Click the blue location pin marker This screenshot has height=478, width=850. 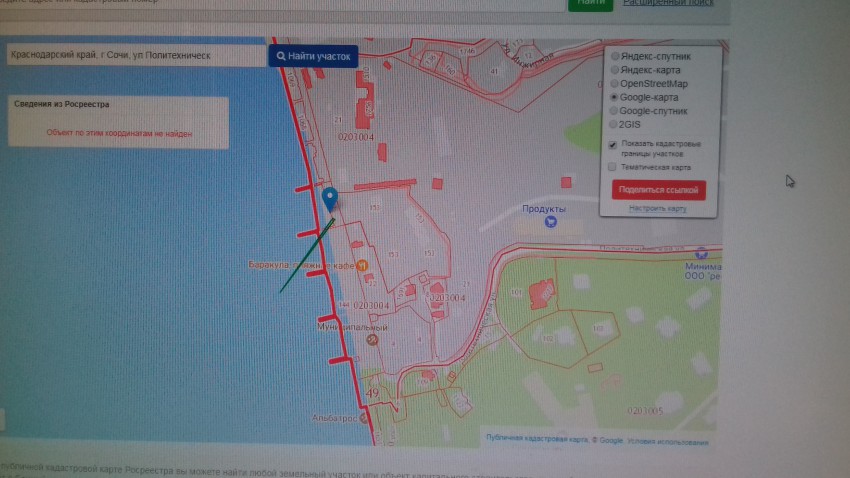point(331,198)
